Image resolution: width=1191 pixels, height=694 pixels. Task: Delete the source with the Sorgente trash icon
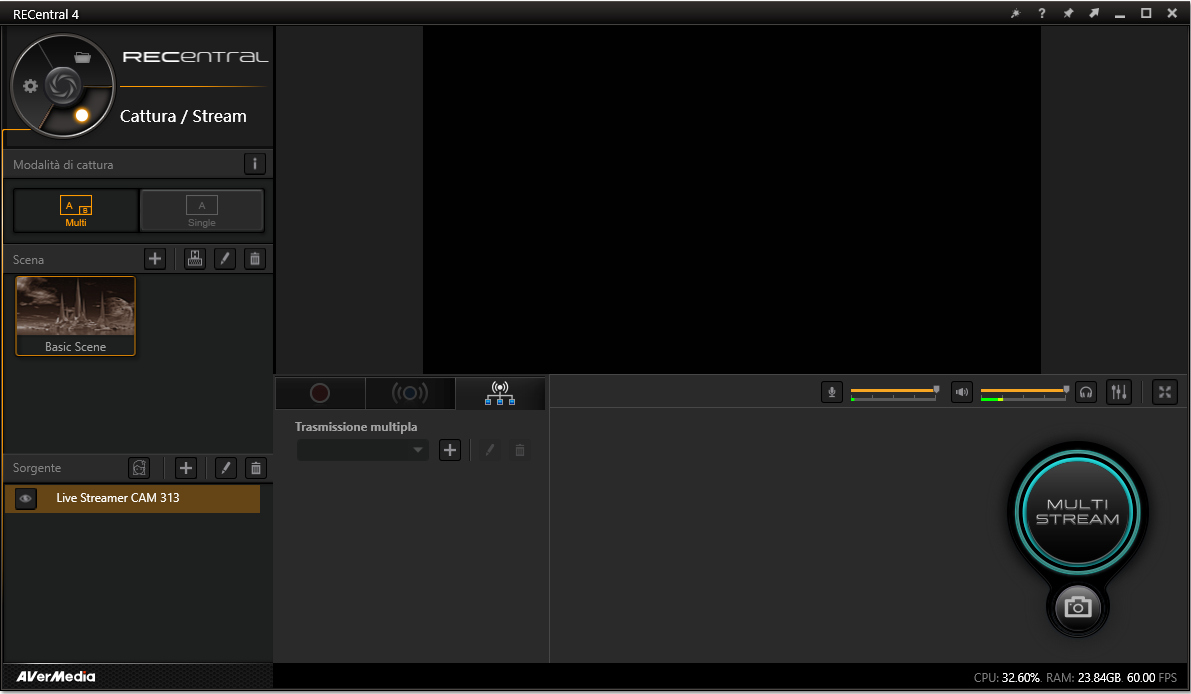pos(256,468)
